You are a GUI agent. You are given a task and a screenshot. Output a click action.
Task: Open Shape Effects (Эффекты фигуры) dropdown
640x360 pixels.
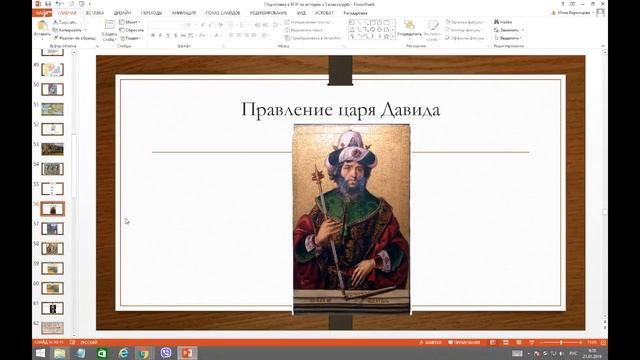pos(465,38)
